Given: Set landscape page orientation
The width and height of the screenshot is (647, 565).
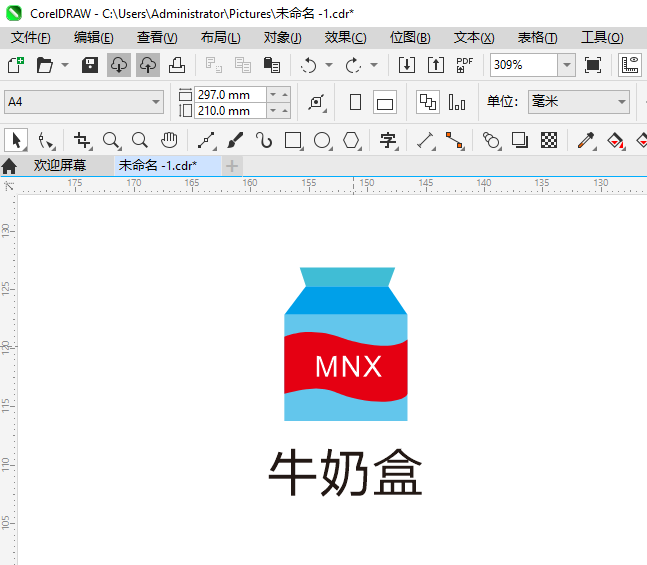Looking at the screenshot, I should [385, 102].
